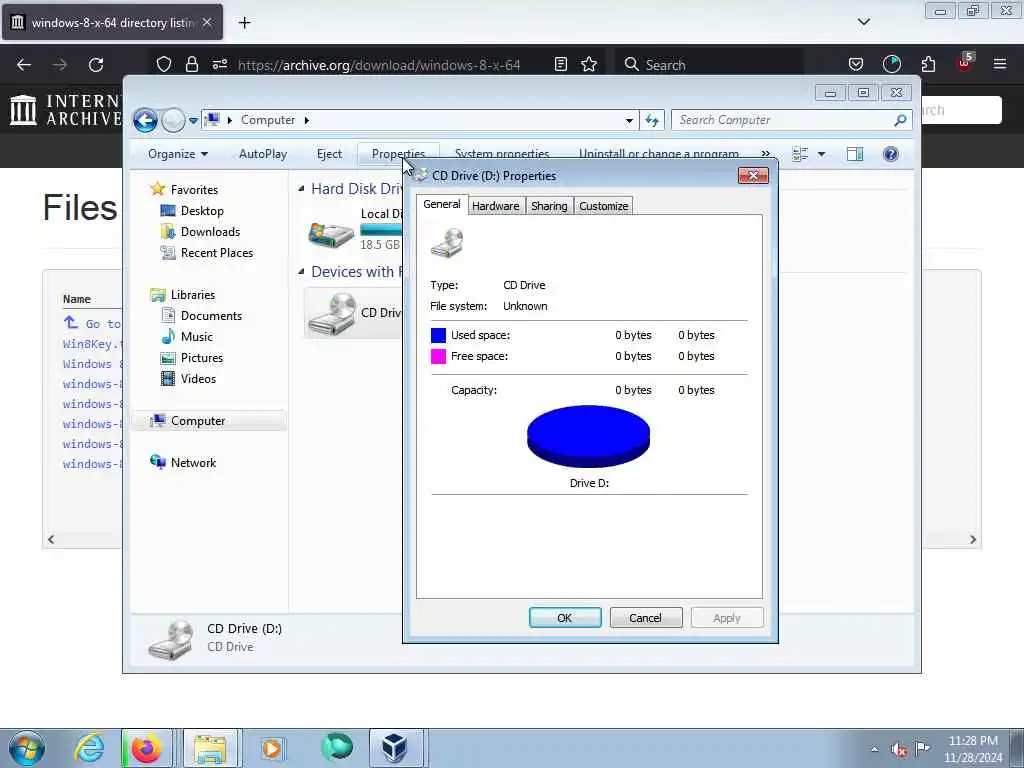Click Cancel in the Properties dialog
The height and width of the screenshot is (768, 1024).
tap(645, 618)
